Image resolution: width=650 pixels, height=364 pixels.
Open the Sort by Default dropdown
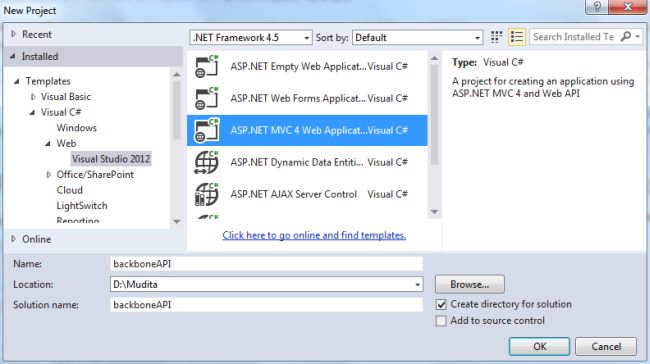click(417, 37)
